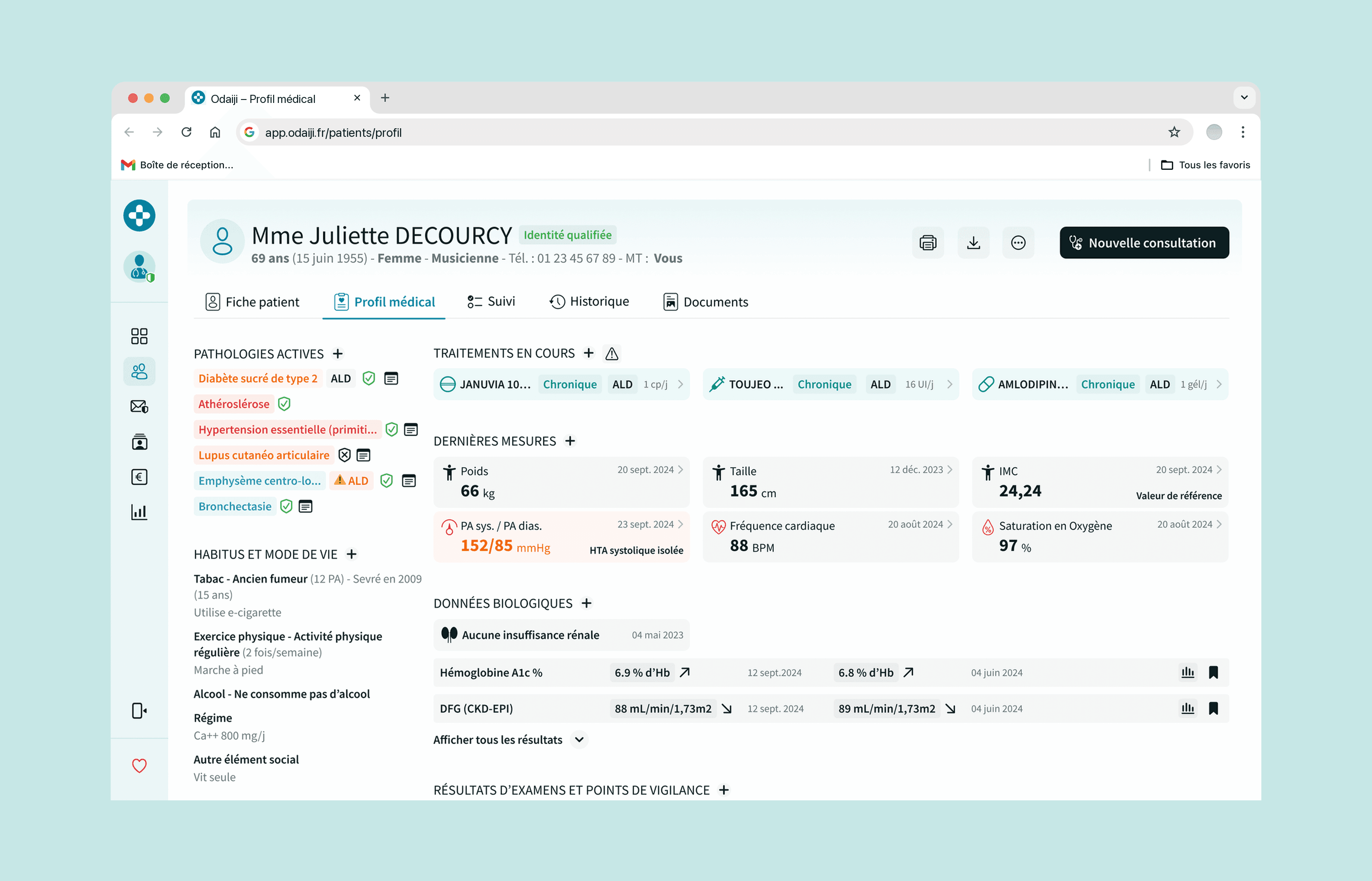Show chart for Hémoglobine A1c row
The image size is (1372, 881).
1187,672
